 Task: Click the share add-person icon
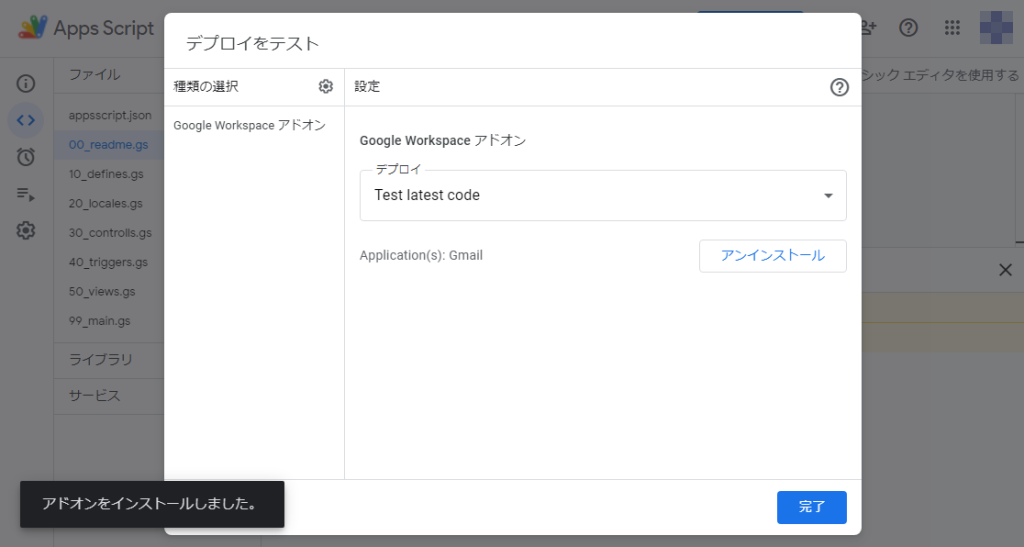869,27
